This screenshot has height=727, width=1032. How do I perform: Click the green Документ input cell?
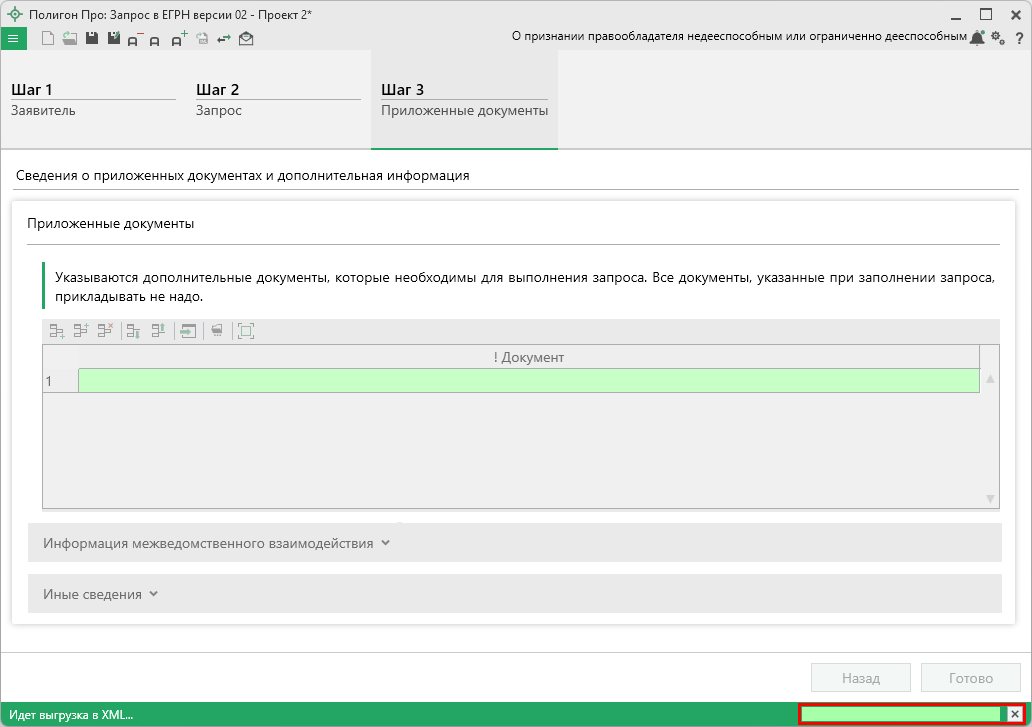point(528,381)
